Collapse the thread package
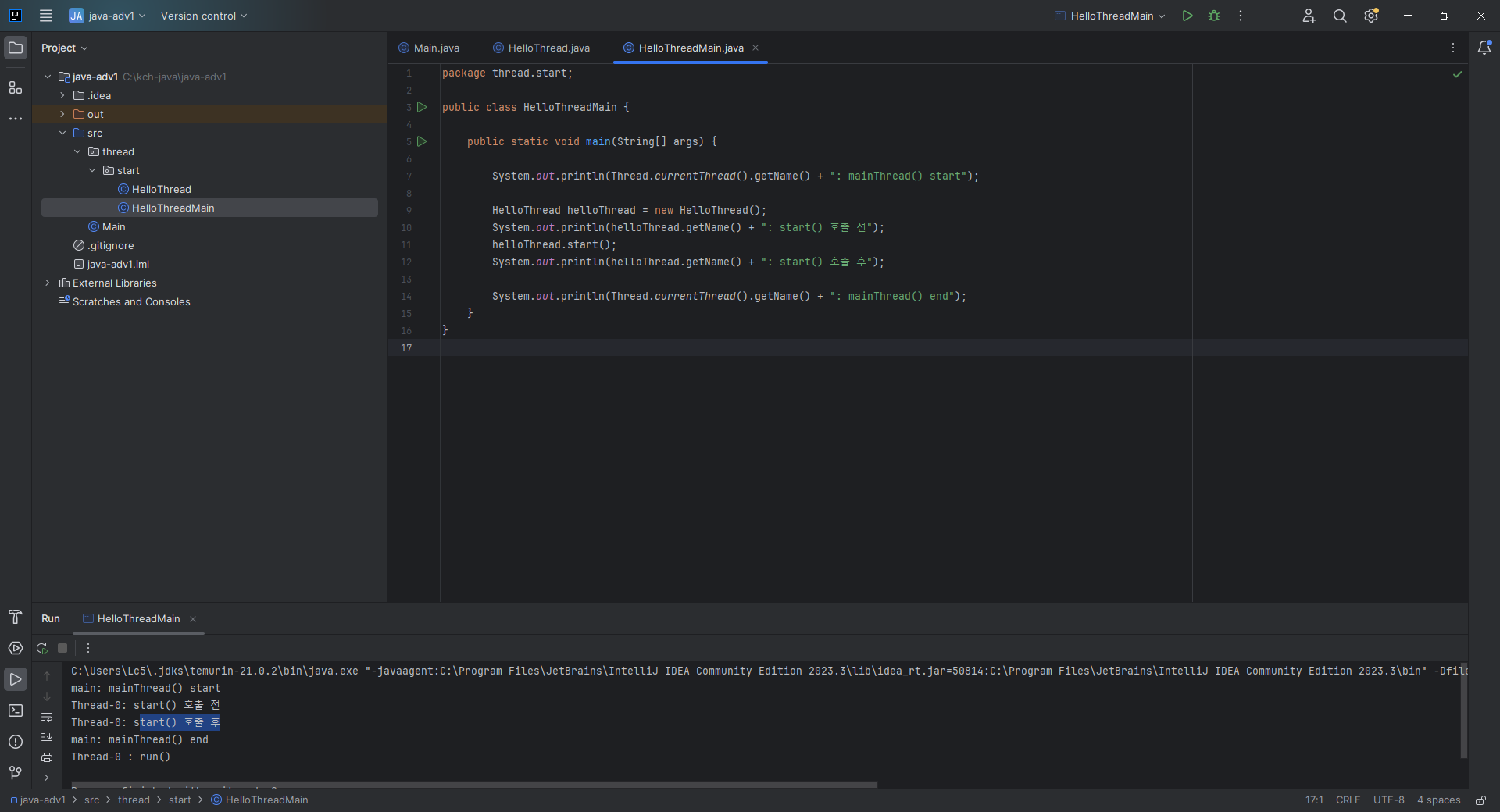Screen dimensions: 1500x812 tap(77, 151)
